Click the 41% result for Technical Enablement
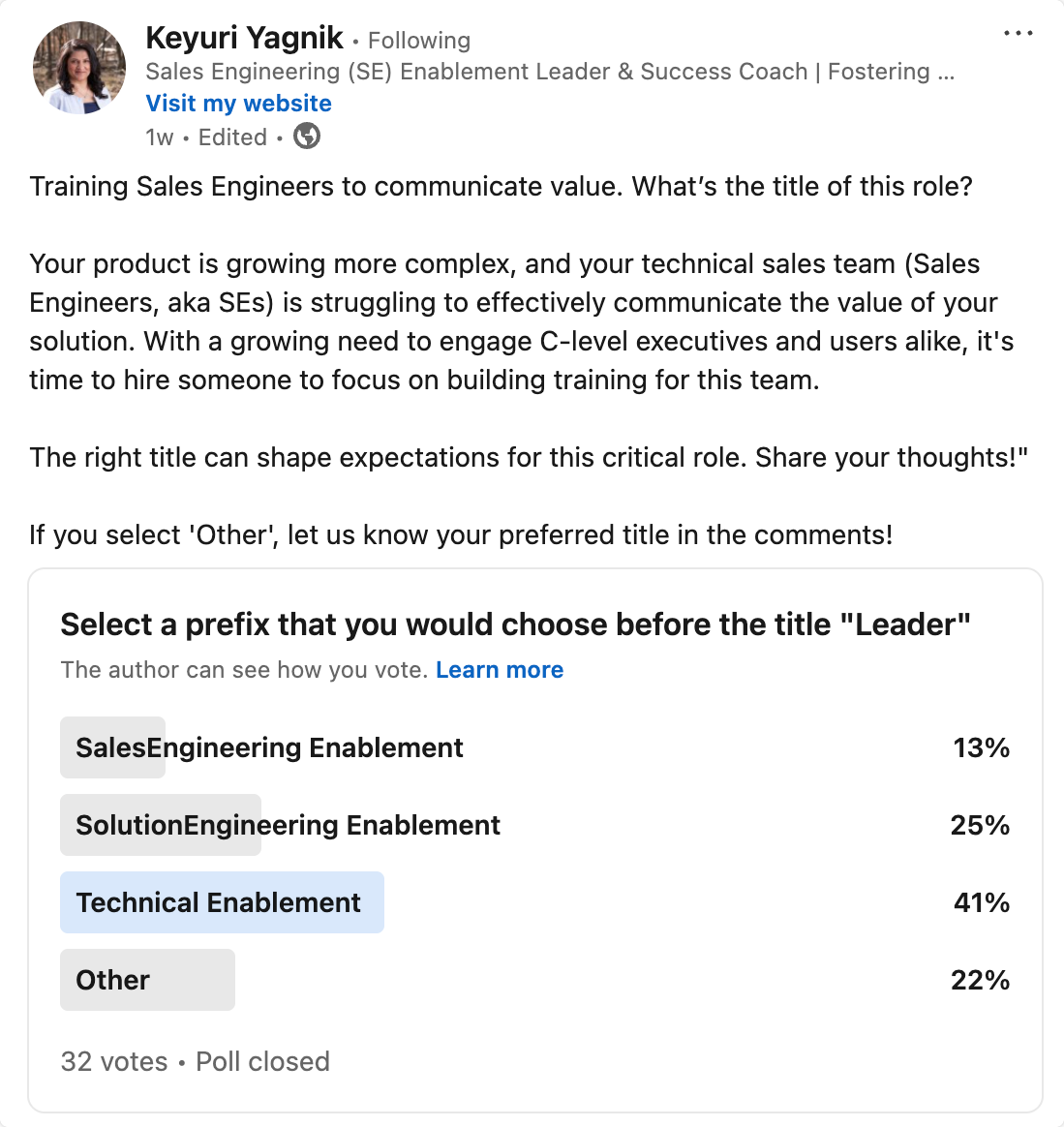This screenshot has width=1064, height=1127. (982, 902)
